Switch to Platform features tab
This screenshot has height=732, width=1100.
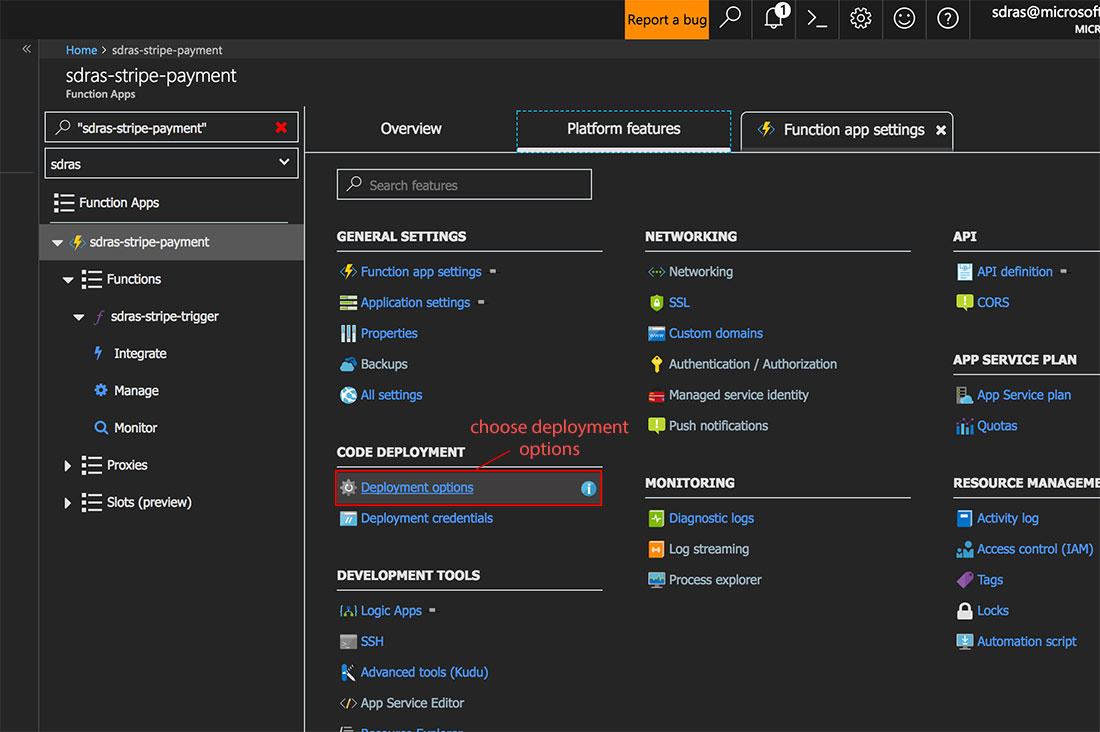pos(624,130)
